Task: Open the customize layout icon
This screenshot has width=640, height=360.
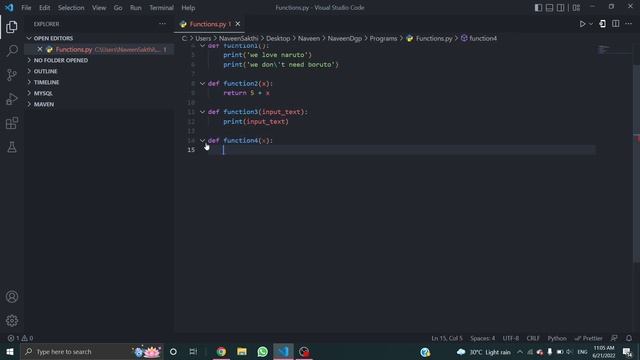Action: coord(576,8)
